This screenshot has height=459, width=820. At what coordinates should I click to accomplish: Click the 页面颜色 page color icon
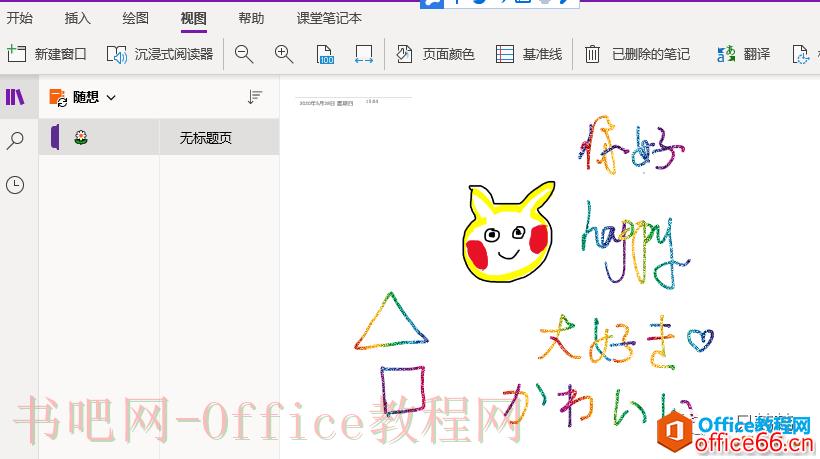404,54
